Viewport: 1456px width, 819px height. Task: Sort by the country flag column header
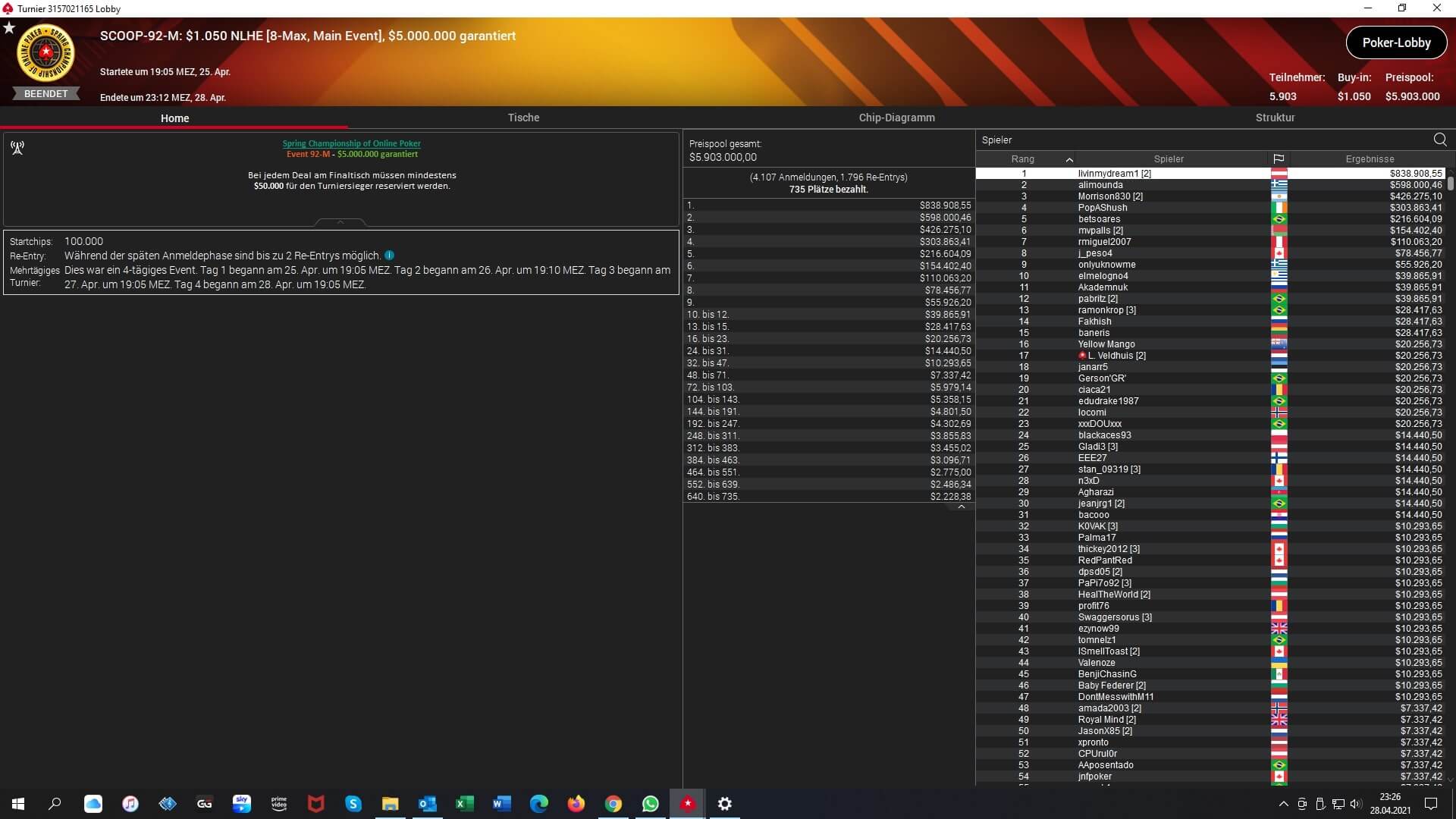1279,159
